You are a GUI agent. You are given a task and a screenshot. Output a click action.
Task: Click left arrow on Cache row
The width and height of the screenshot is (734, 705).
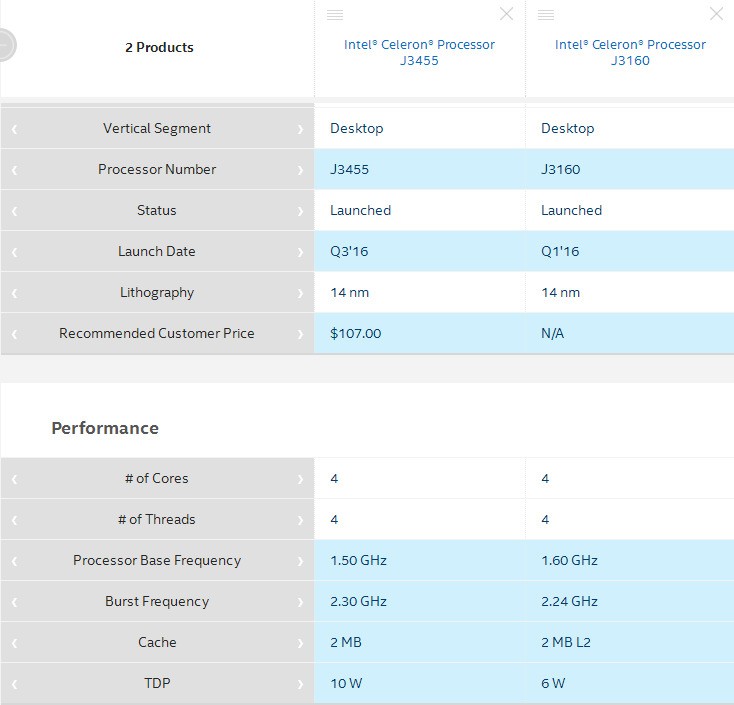pos(15,643)
